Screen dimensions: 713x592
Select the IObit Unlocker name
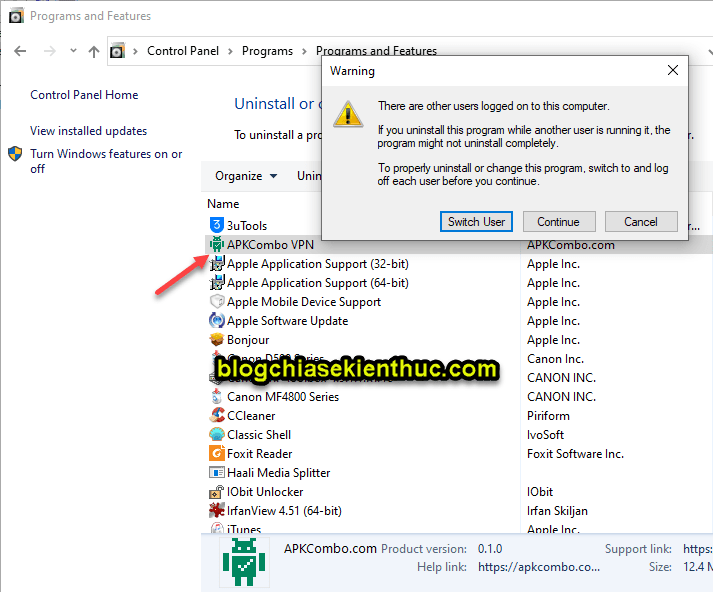(265, 492)
